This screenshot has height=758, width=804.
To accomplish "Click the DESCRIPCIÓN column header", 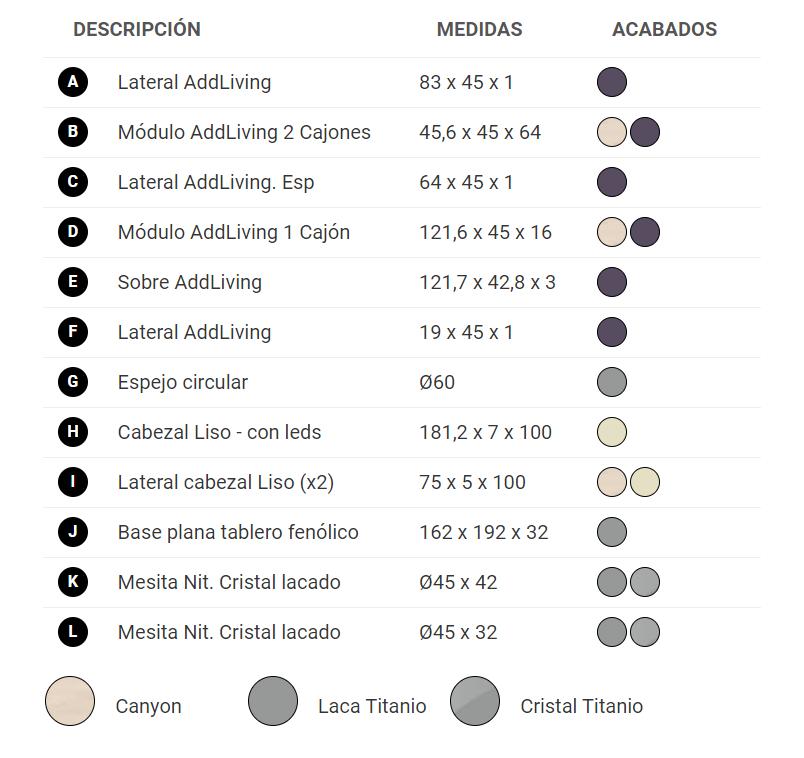I will click(x=137, y=29).
